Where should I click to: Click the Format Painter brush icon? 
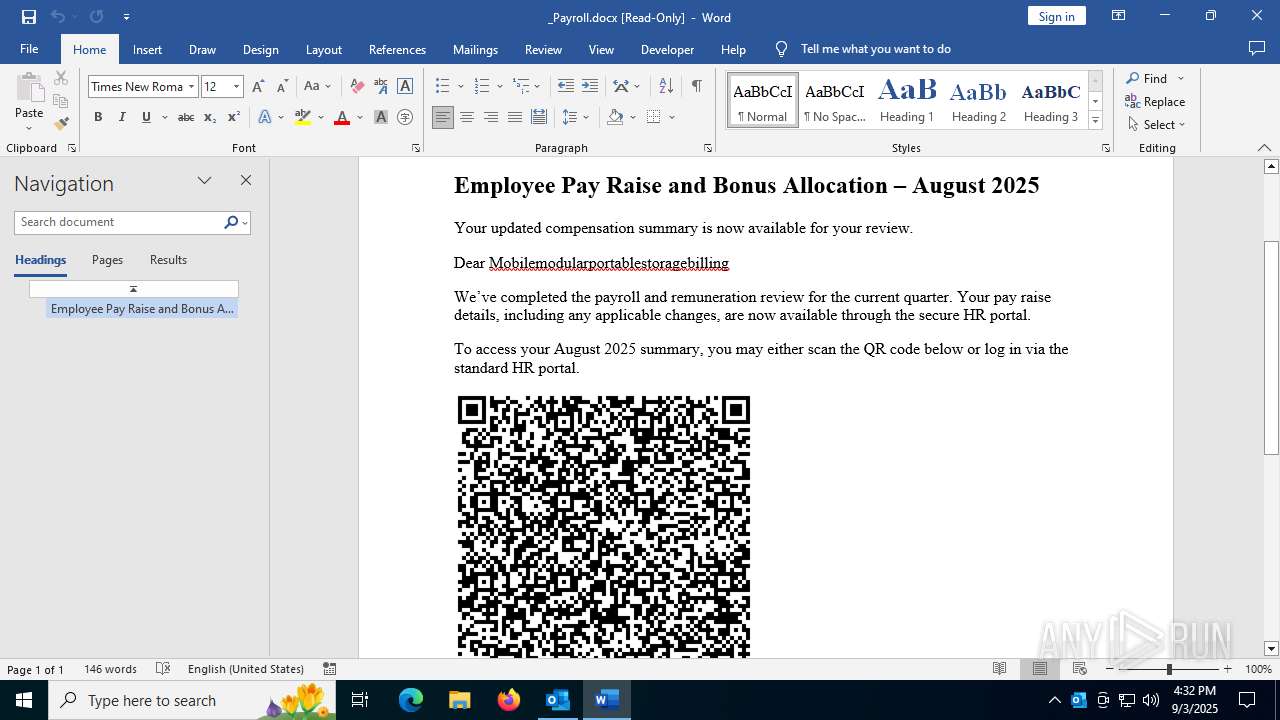(x=61, y=124)
